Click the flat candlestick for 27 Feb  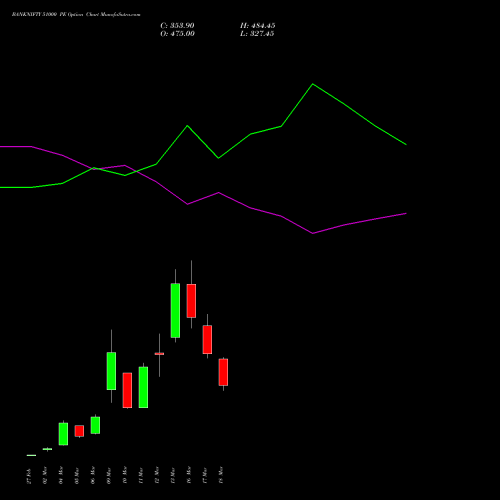pos(31,455)
